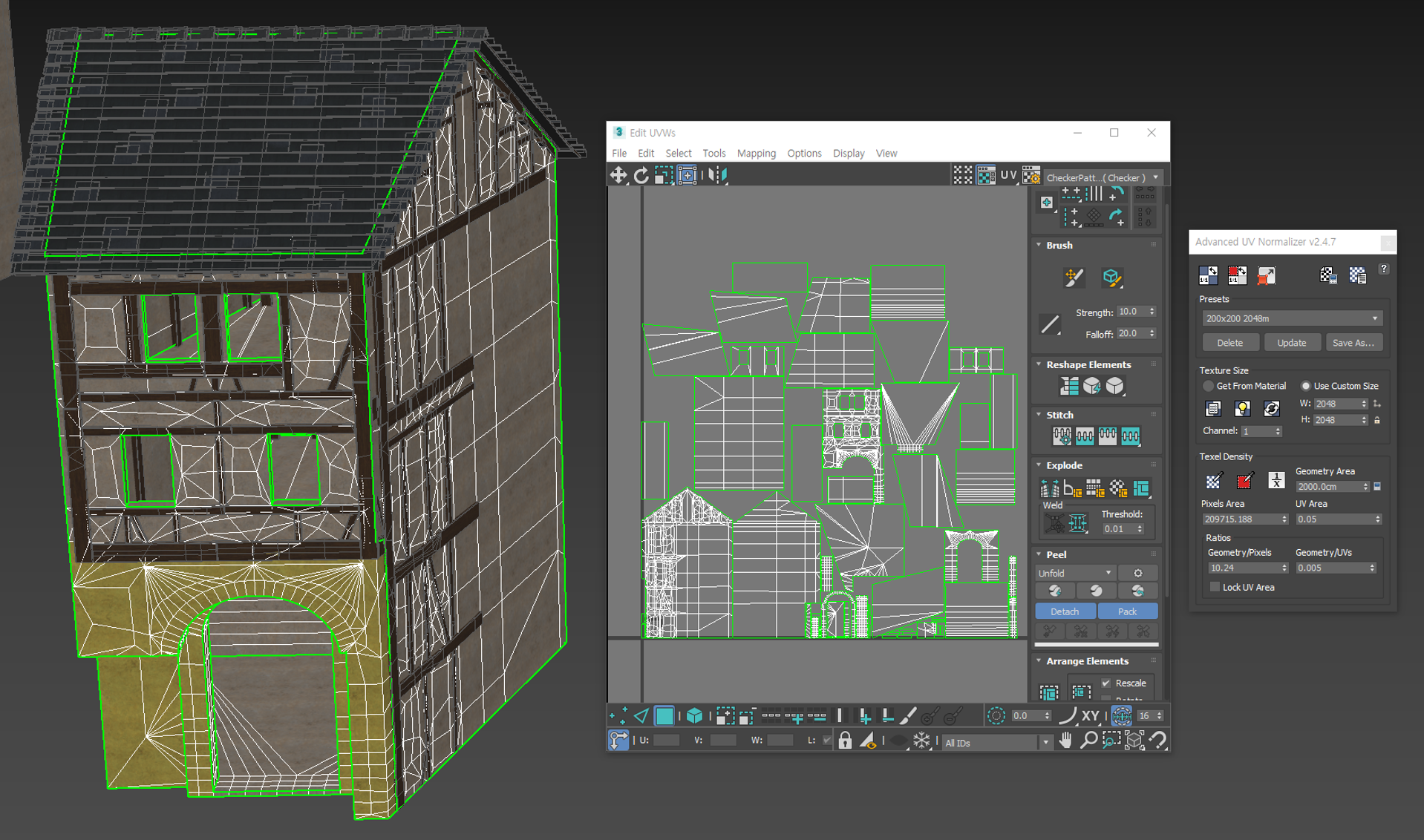Uncheck the Rescale option
Image resolution: width=1424 pixels, height=840 pixels.
[x=1106, y=683]
